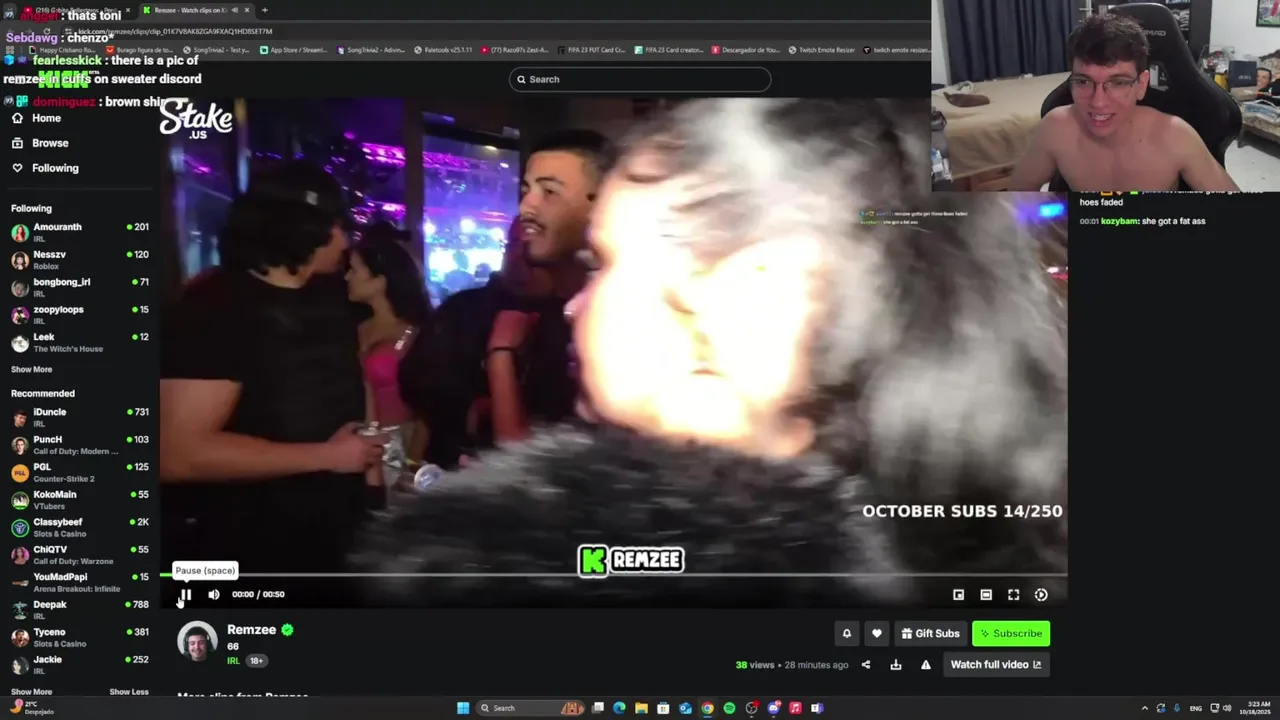The height and width of the screenshot is (720, 1280).
Task: Download the clip with the download icon
Action: [x=896, y=665]
